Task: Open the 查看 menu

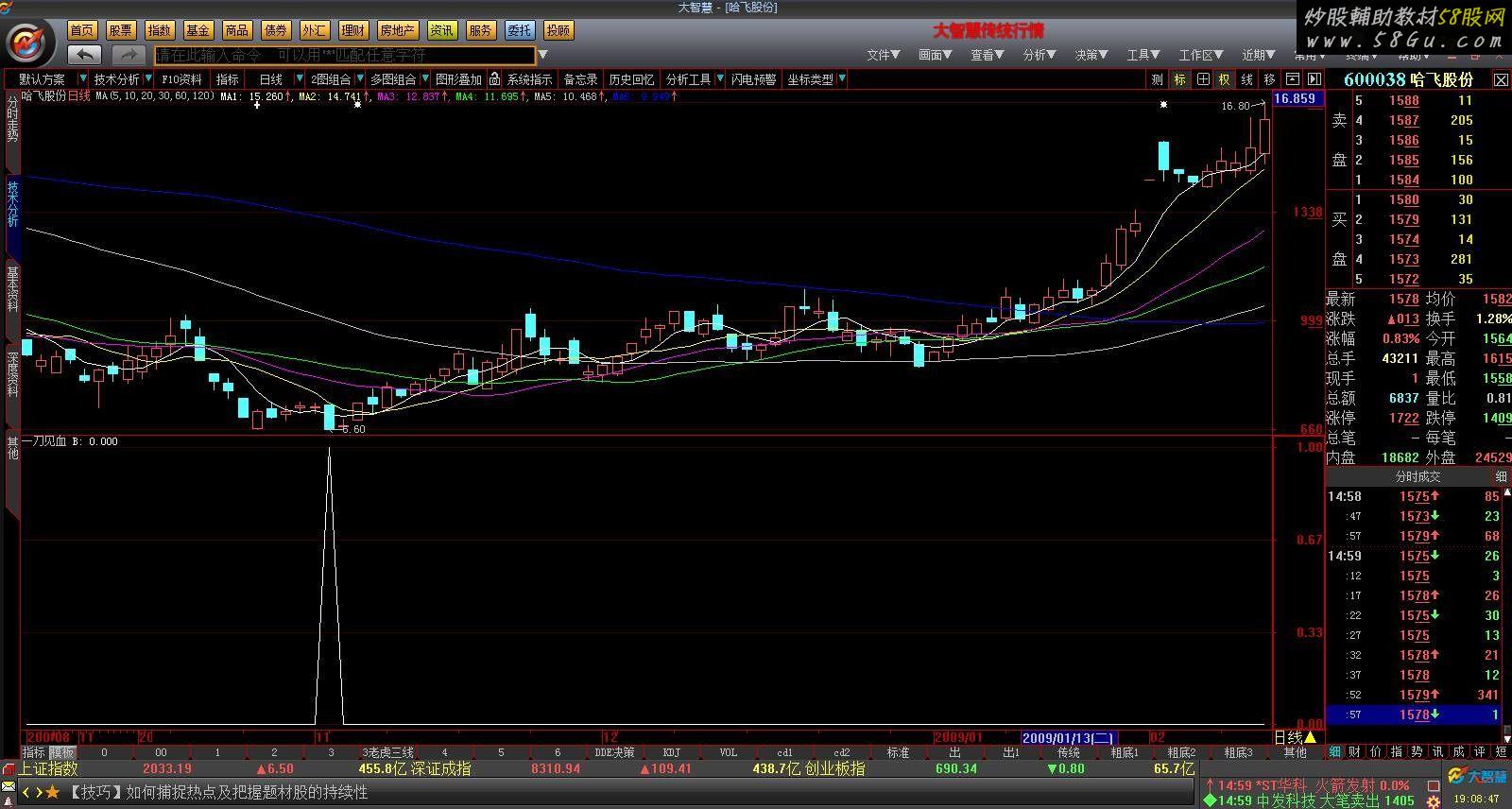Action: point(988,55)
